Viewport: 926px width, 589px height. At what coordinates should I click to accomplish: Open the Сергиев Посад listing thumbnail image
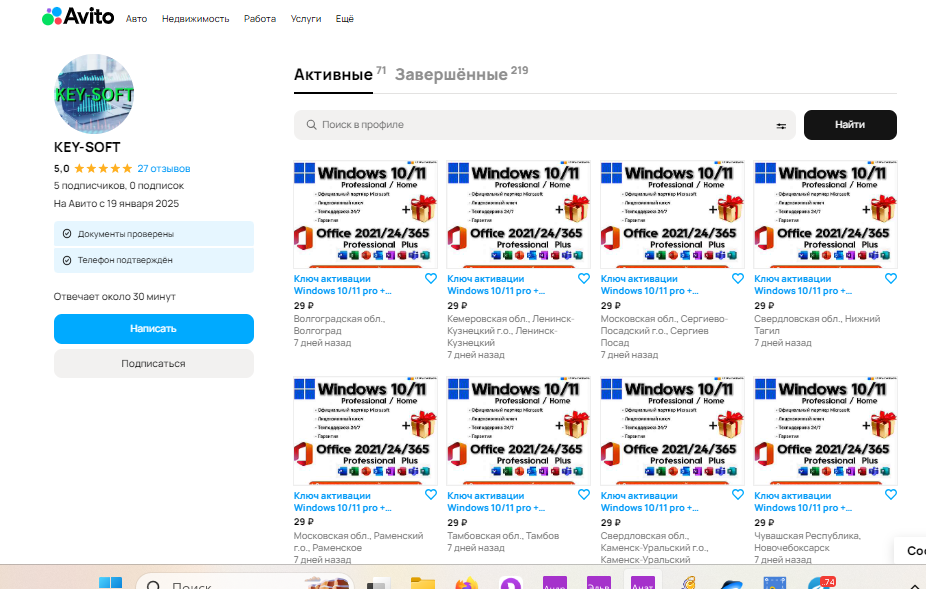coord(673,214)
